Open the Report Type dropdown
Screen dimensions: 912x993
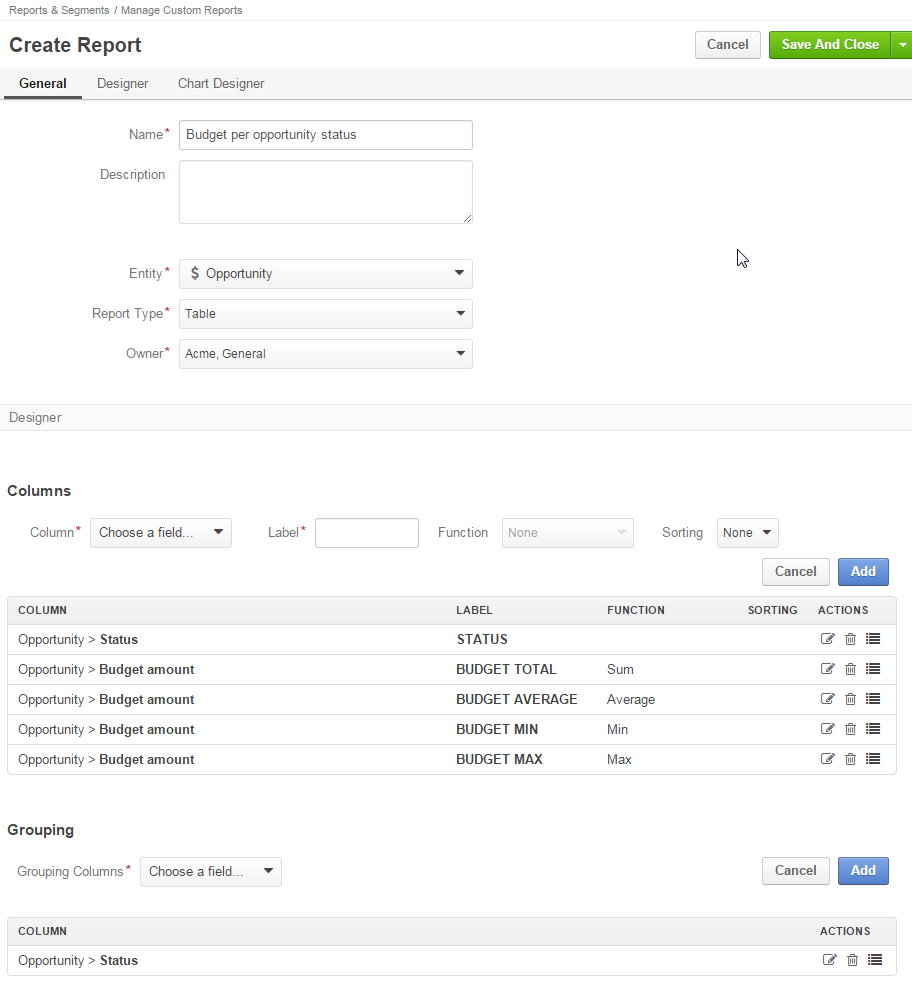[326, 313]
